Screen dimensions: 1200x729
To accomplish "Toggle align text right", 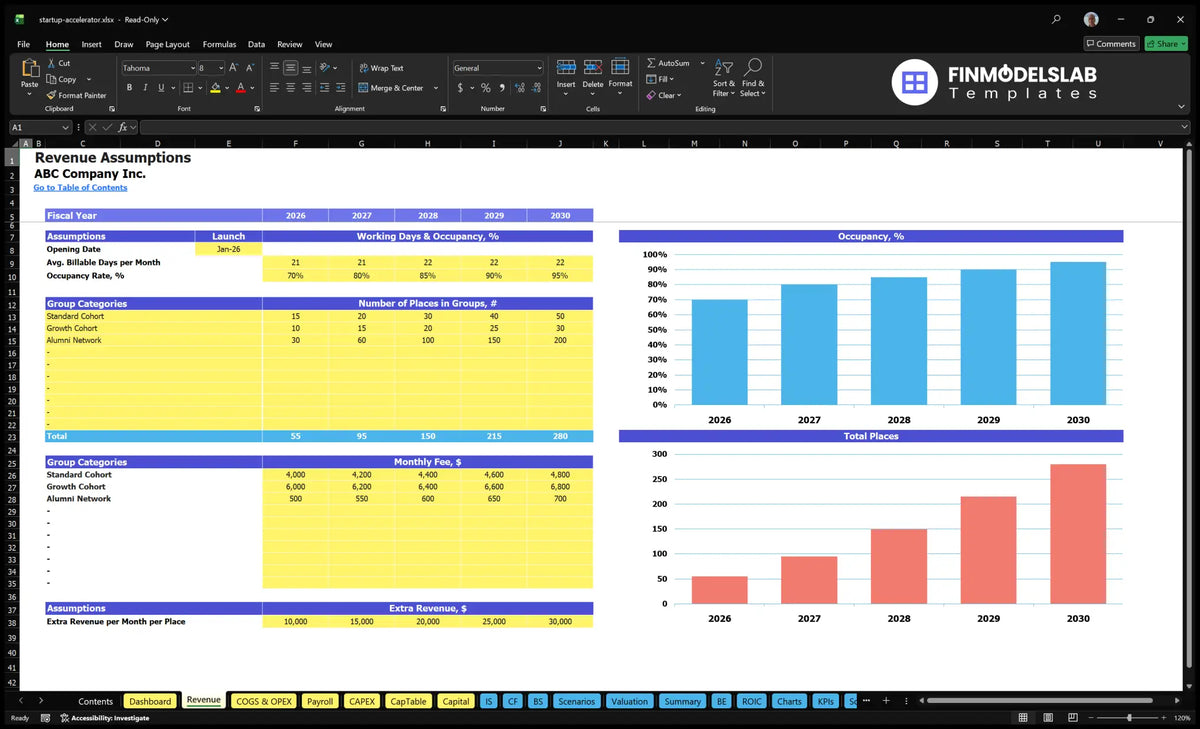I will pyautogui.click(x=307, y=88).
